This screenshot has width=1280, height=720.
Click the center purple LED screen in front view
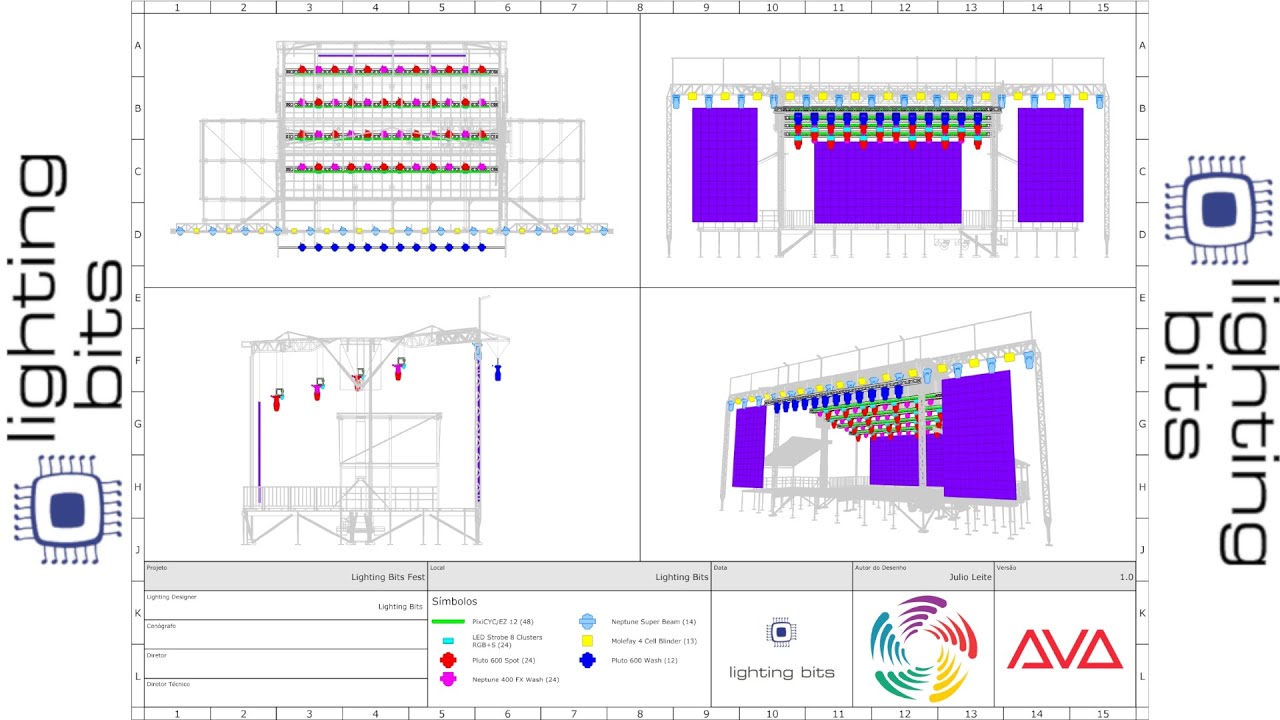[x=887, y=183]
